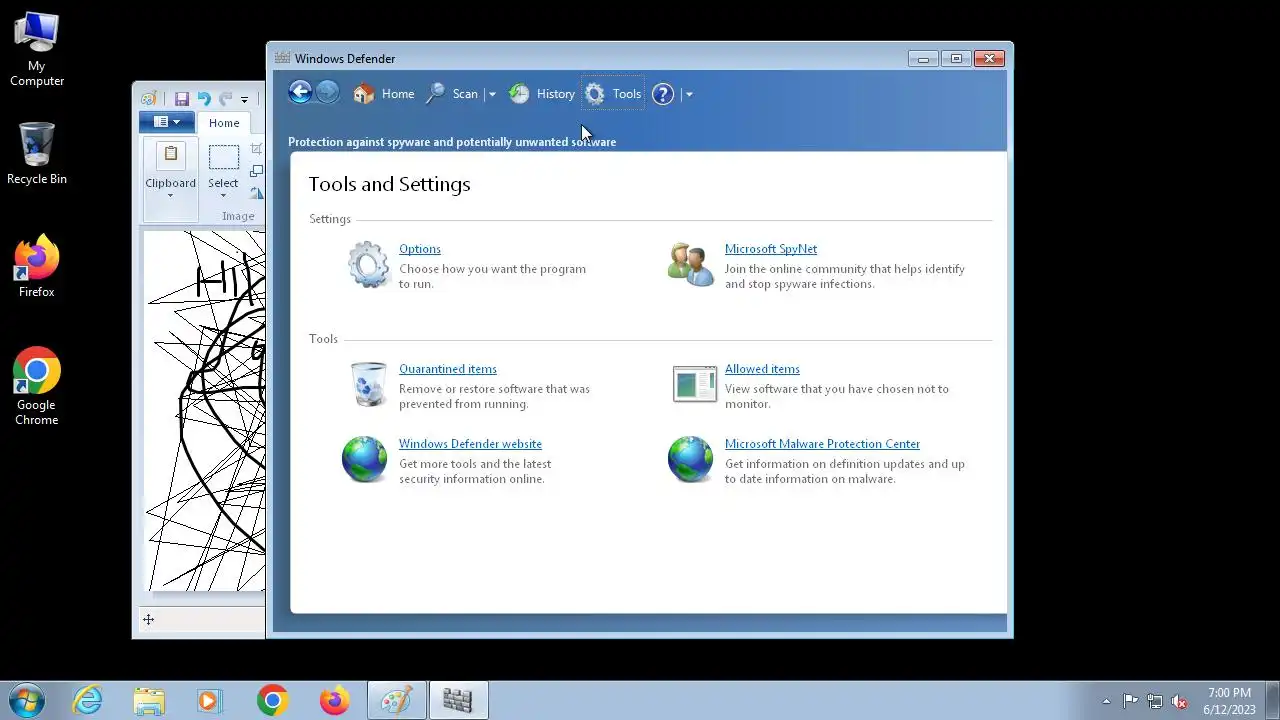Screen dimensions: 1280x720
Task: Click the Malware Protection Center globe icon
Action: tap(690, 460)
